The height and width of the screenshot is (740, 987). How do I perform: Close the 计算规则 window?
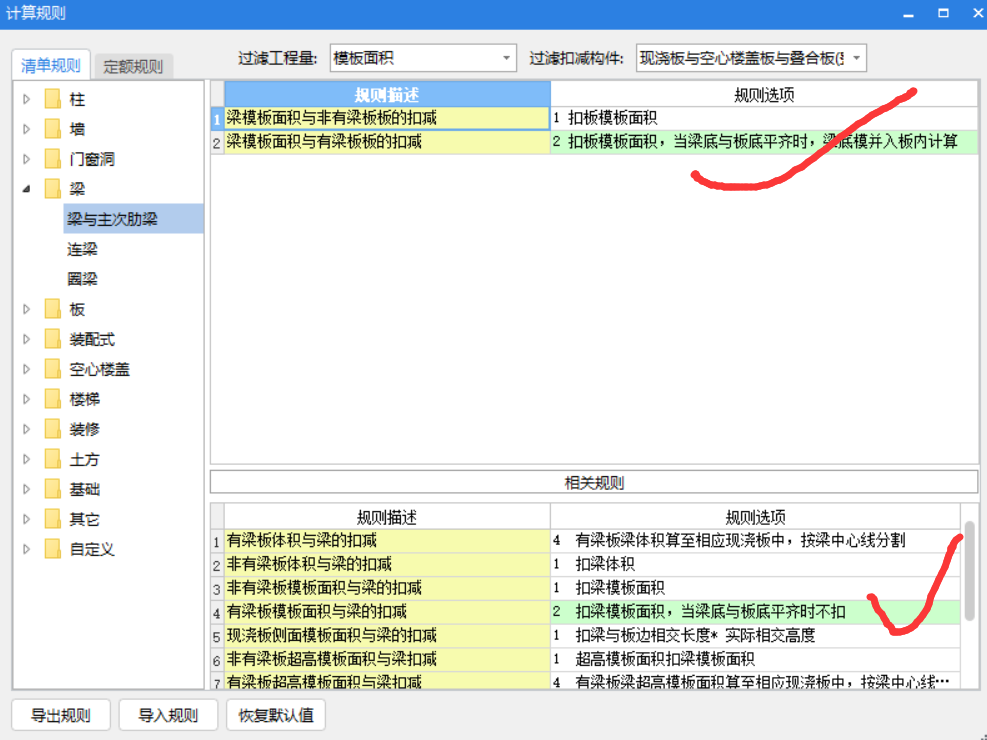pos(978,13)
